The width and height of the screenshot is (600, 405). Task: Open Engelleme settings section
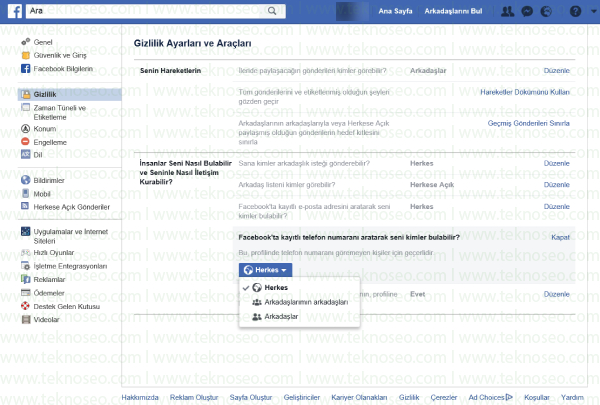50,142
